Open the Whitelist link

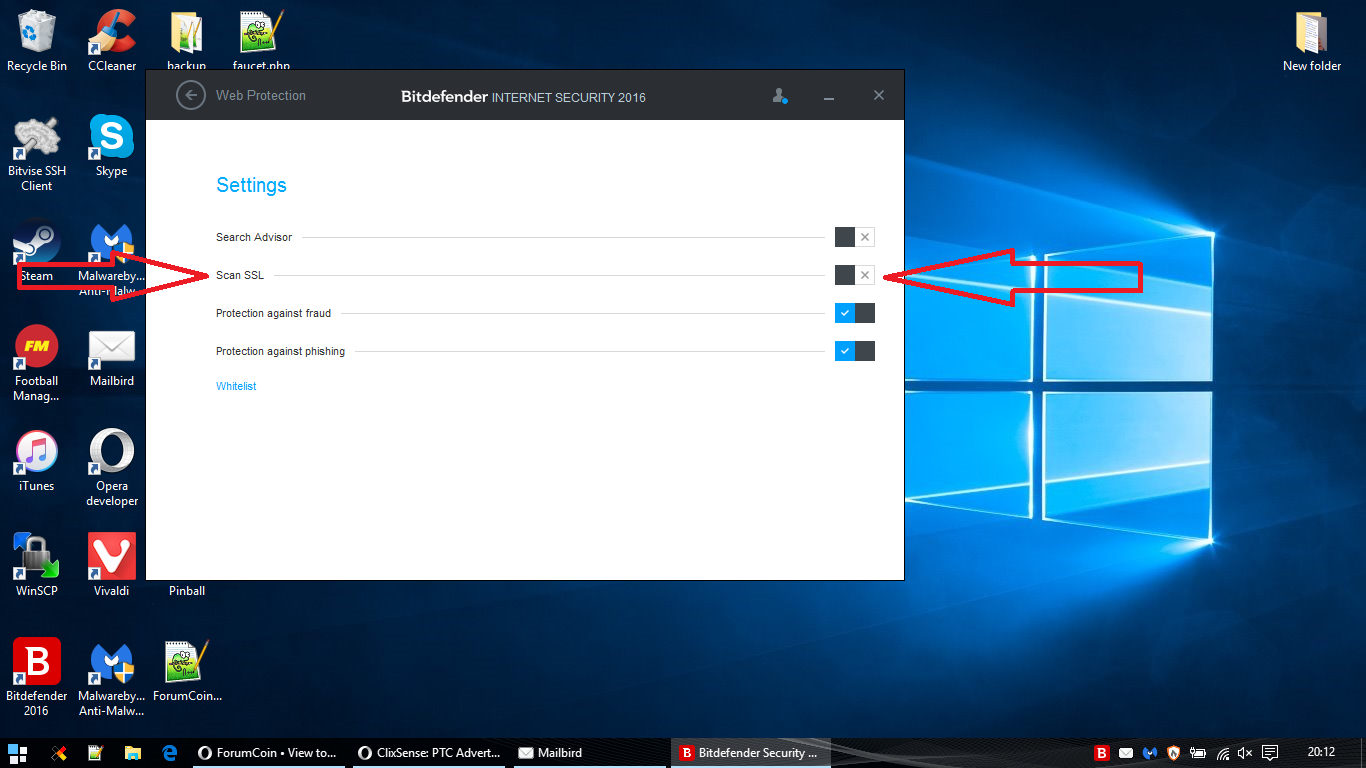236,386
